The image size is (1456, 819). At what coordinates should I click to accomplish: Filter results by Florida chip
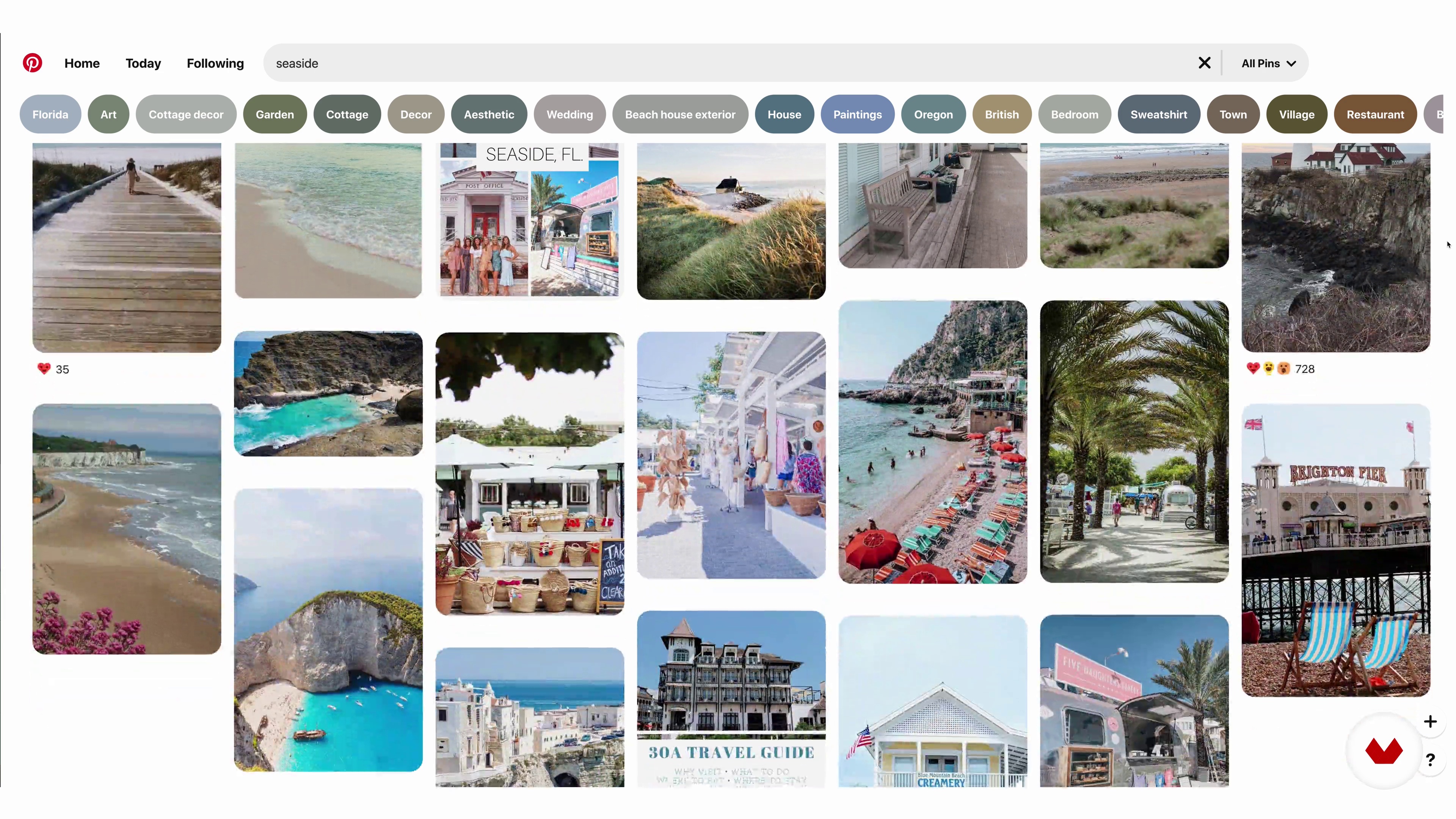point(50,114)
